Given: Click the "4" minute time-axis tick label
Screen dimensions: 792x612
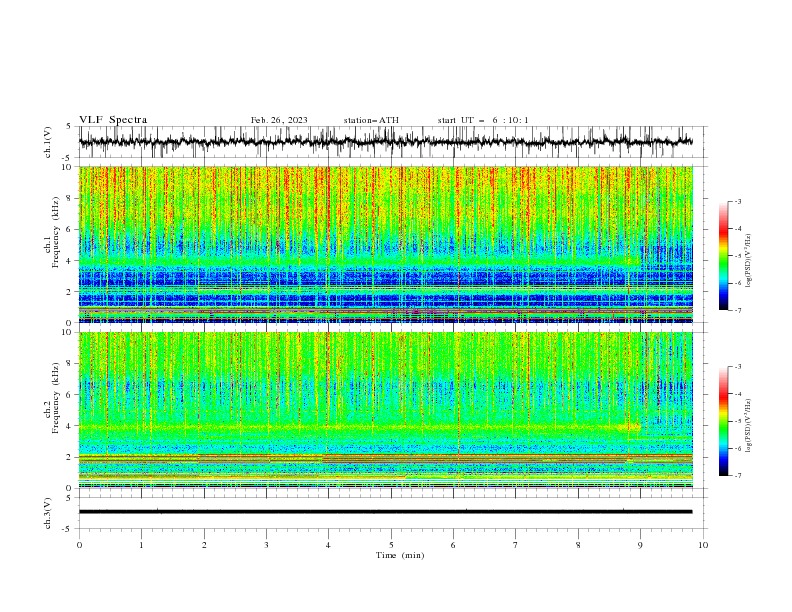Looking at the screenshot, I should point(328,545).
